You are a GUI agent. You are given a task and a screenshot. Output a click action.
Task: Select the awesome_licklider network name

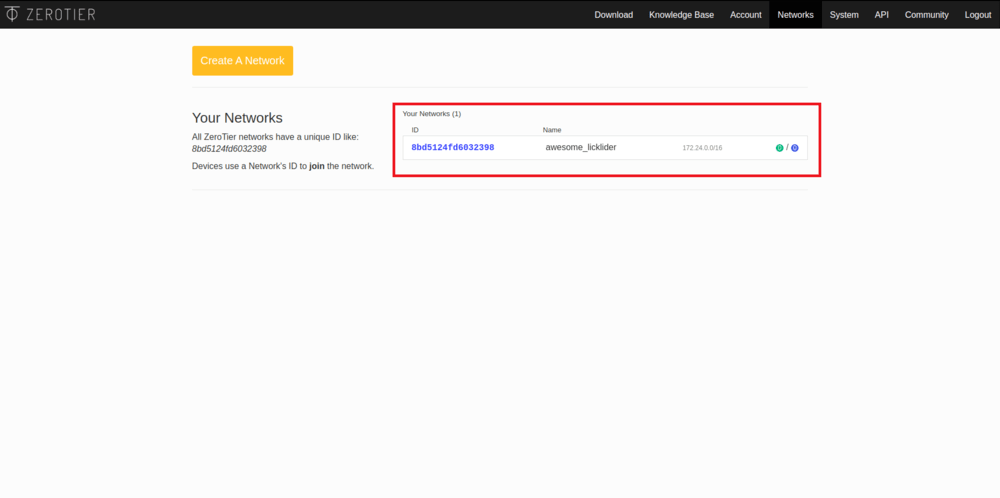pyautogui.click(x=580, y=148)
